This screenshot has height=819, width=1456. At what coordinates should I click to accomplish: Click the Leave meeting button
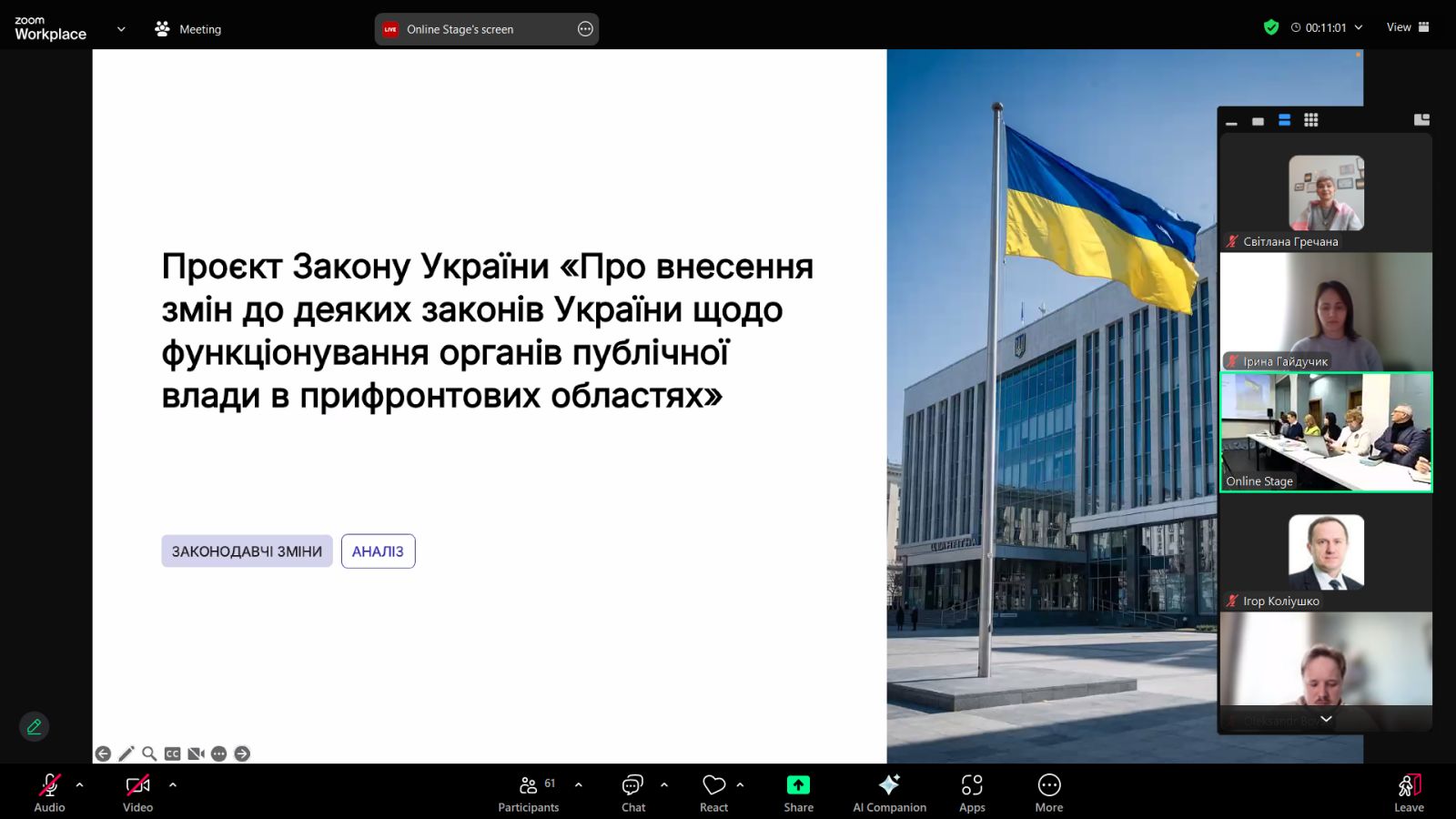coord(1409,793)
